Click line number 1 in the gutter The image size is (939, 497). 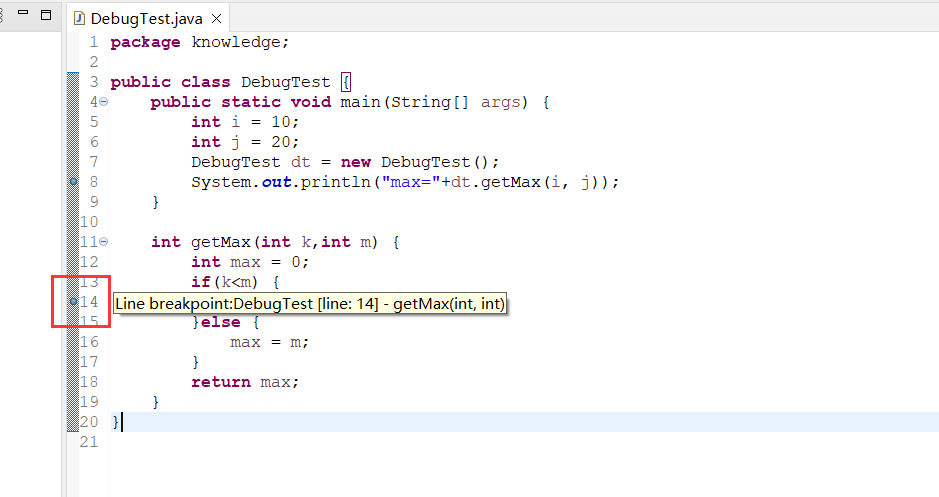(x=93, y=42)
